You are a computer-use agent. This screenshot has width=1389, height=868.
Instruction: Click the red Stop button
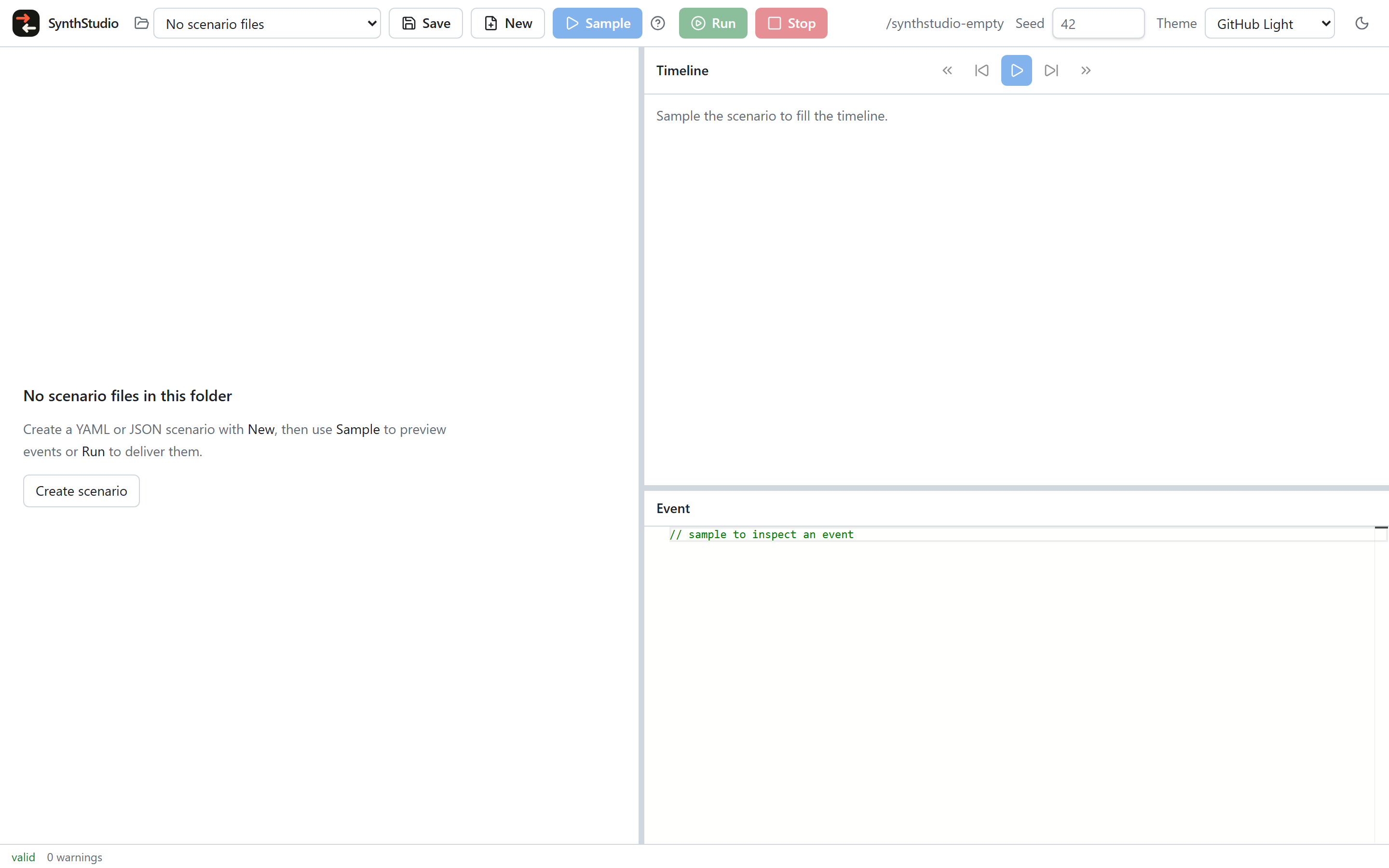pyautogui.click(x=791, y=23)
